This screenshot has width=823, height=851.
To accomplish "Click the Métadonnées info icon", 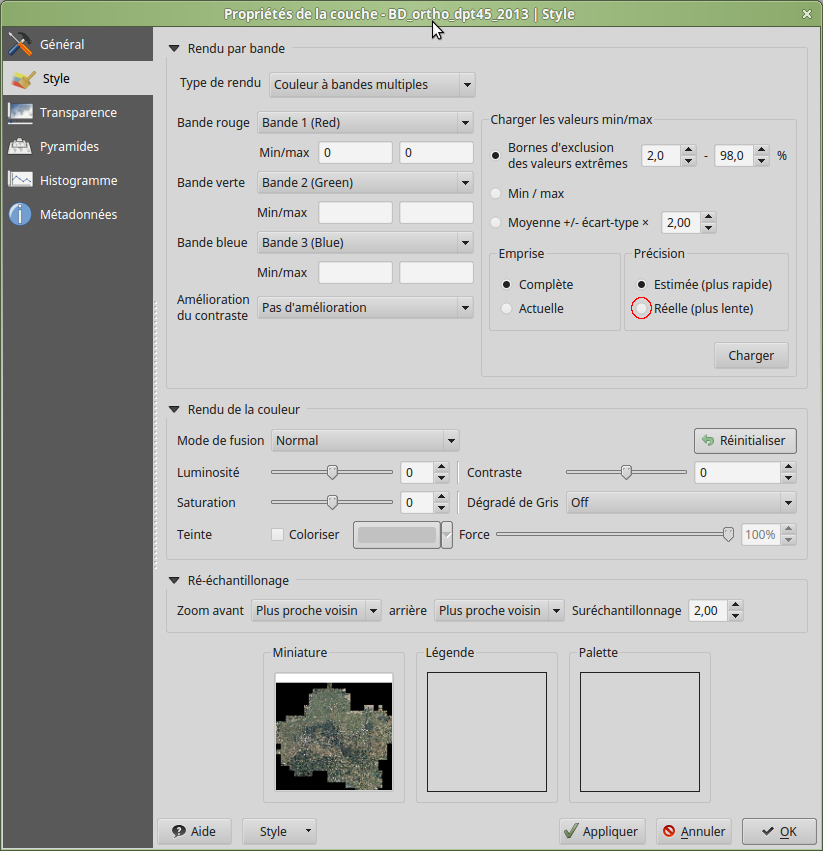I will coord(20,215).
